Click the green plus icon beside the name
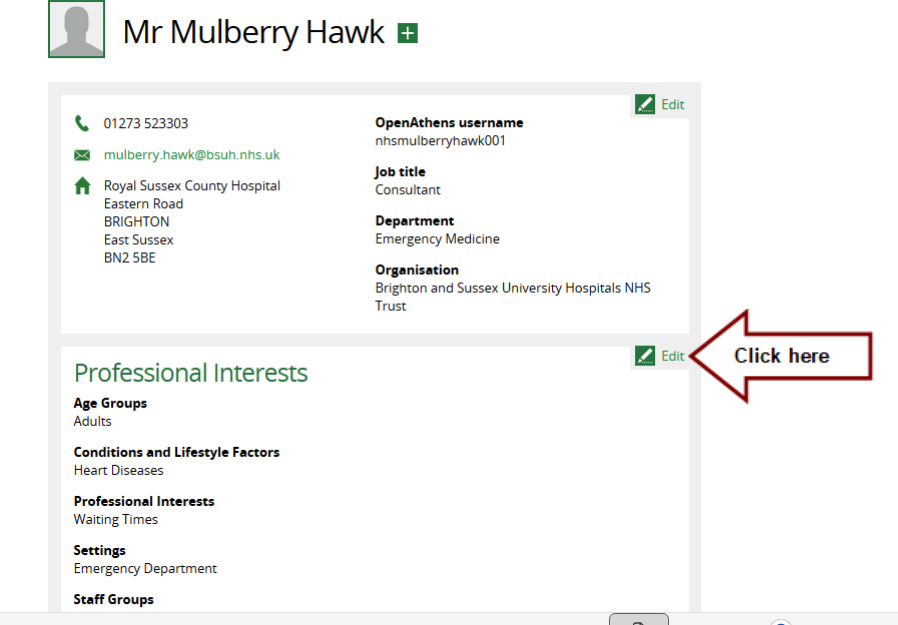The image size is (898, 625). coord(407,34)
